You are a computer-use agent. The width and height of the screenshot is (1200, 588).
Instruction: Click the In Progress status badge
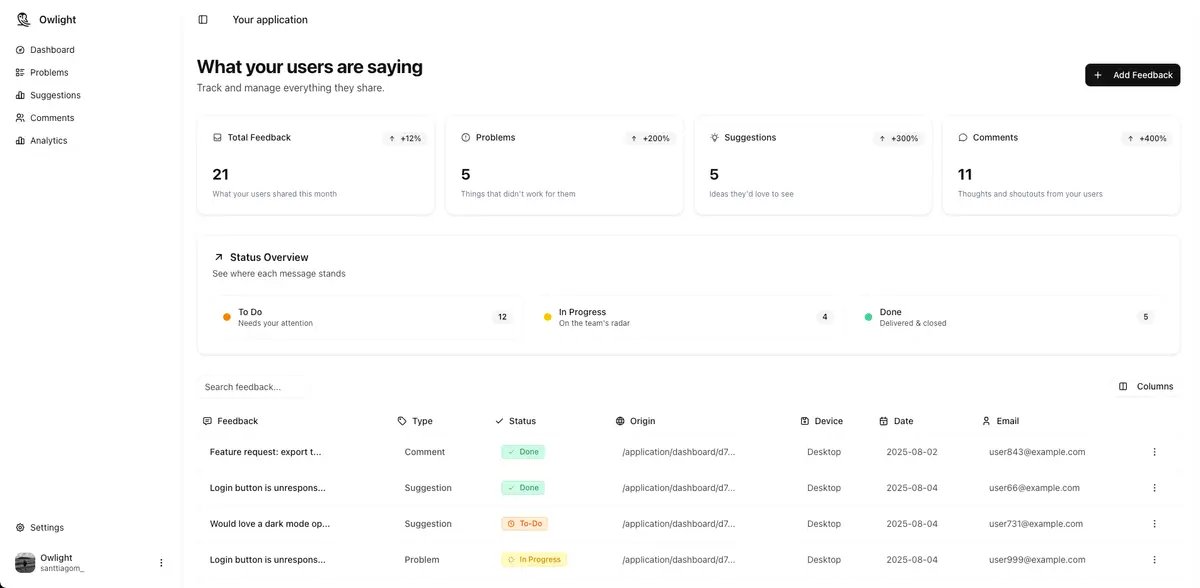click(x=534, y=560)
